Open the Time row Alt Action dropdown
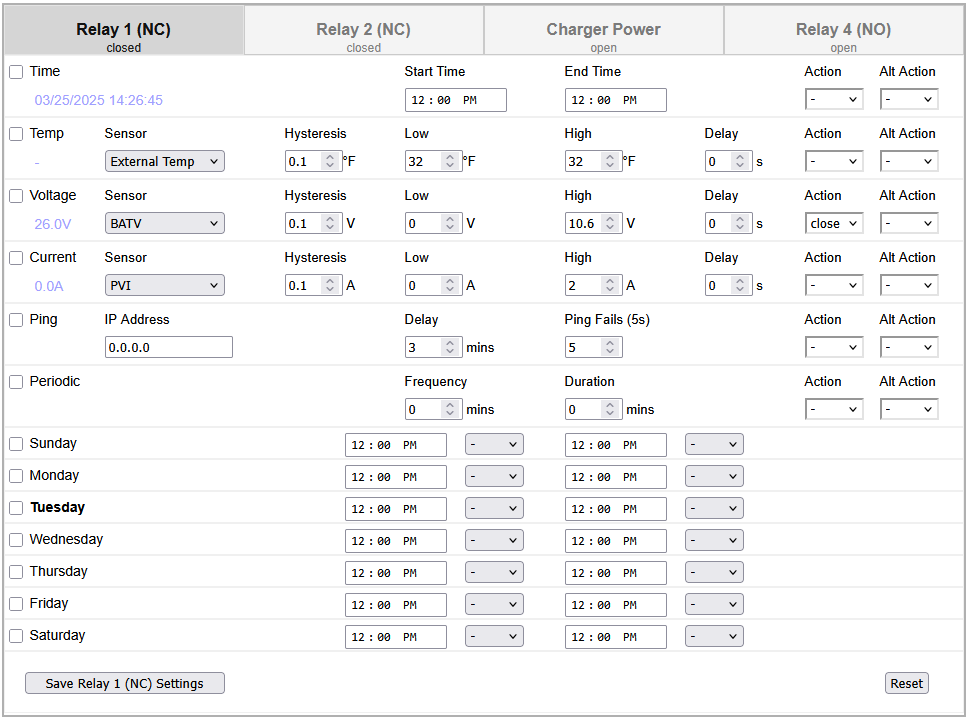 (909, 99)
